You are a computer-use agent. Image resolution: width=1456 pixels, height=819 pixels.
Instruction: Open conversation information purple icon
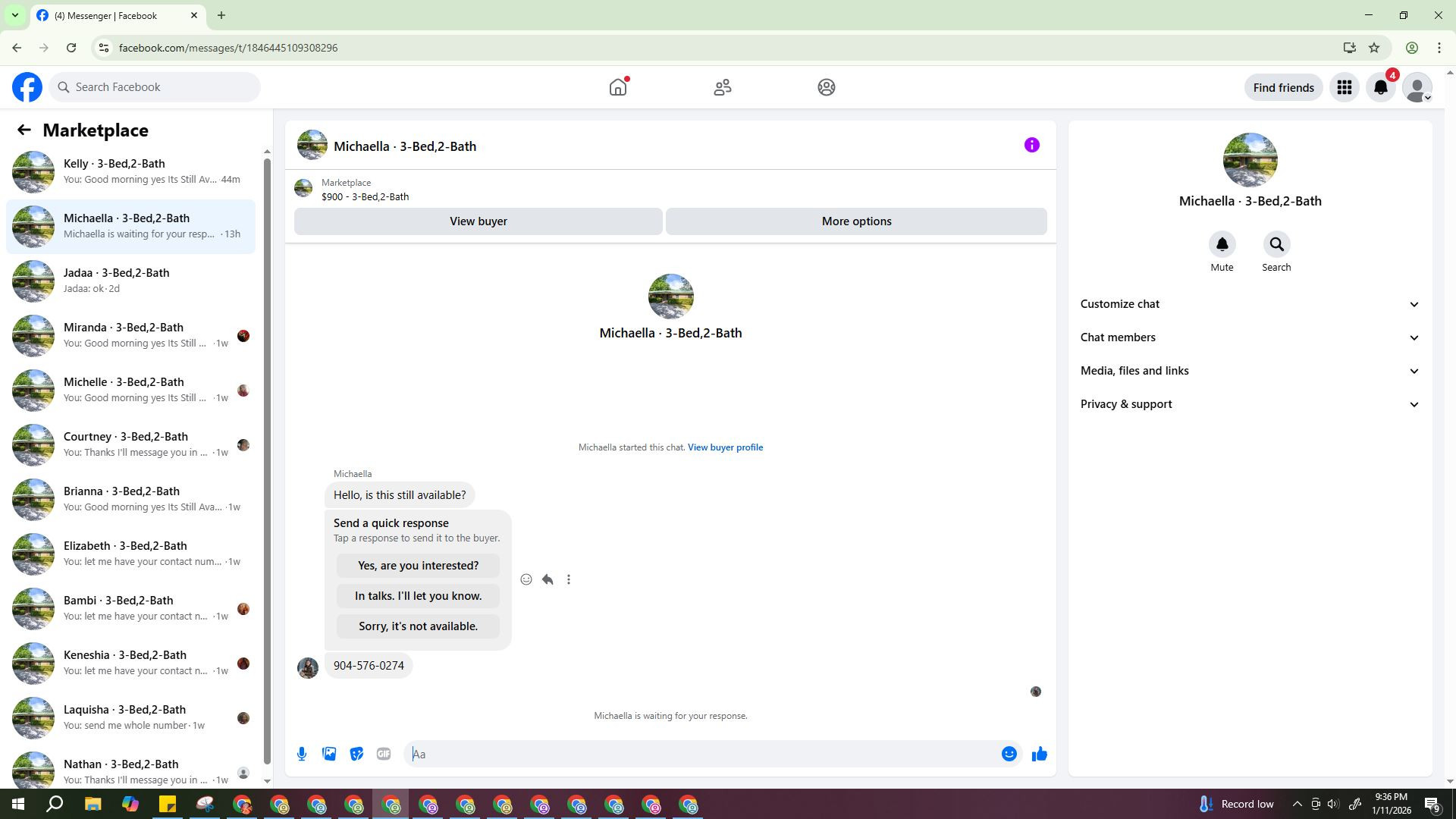point(1032,145)
